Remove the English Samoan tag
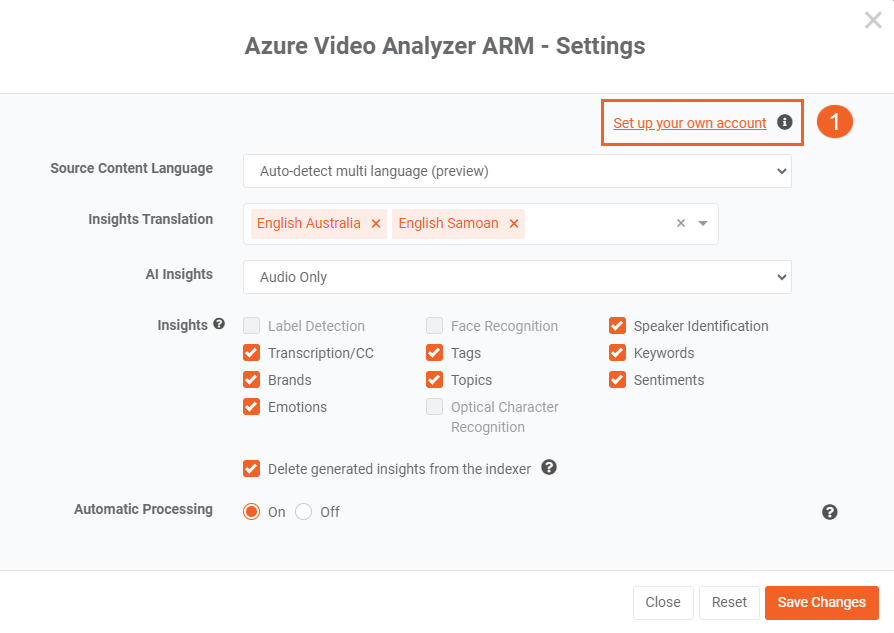The height and width of the screenshot is (633, 894). tap(514, 224)
